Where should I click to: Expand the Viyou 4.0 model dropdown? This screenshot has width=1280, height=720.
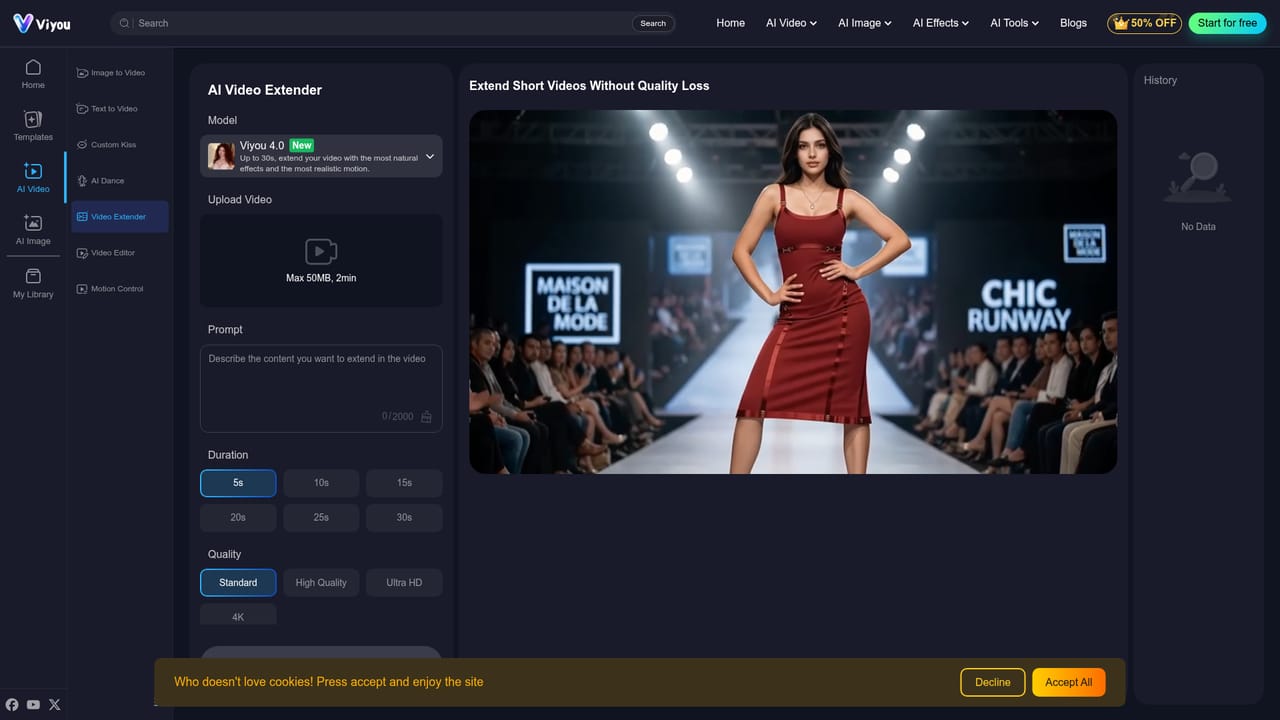pos(321,156)
